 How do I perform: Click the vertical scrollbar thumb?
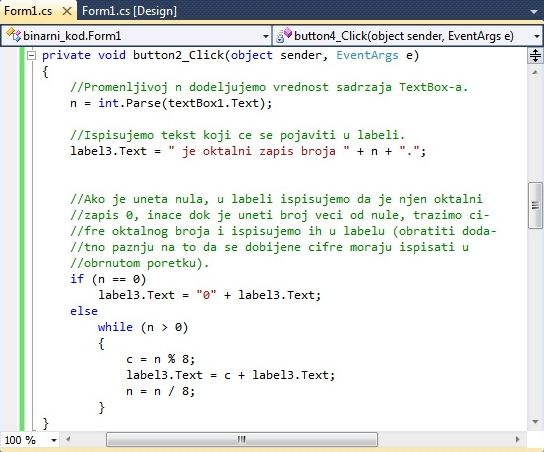point(535,205)
